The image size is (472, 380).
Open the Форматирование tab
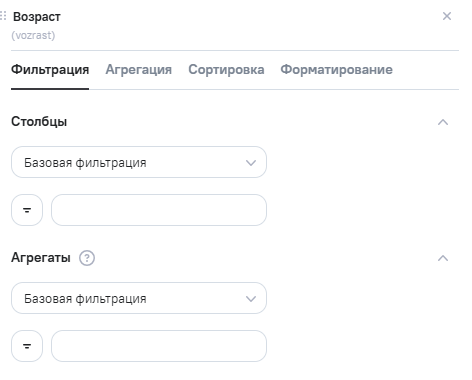click(337, 70)
